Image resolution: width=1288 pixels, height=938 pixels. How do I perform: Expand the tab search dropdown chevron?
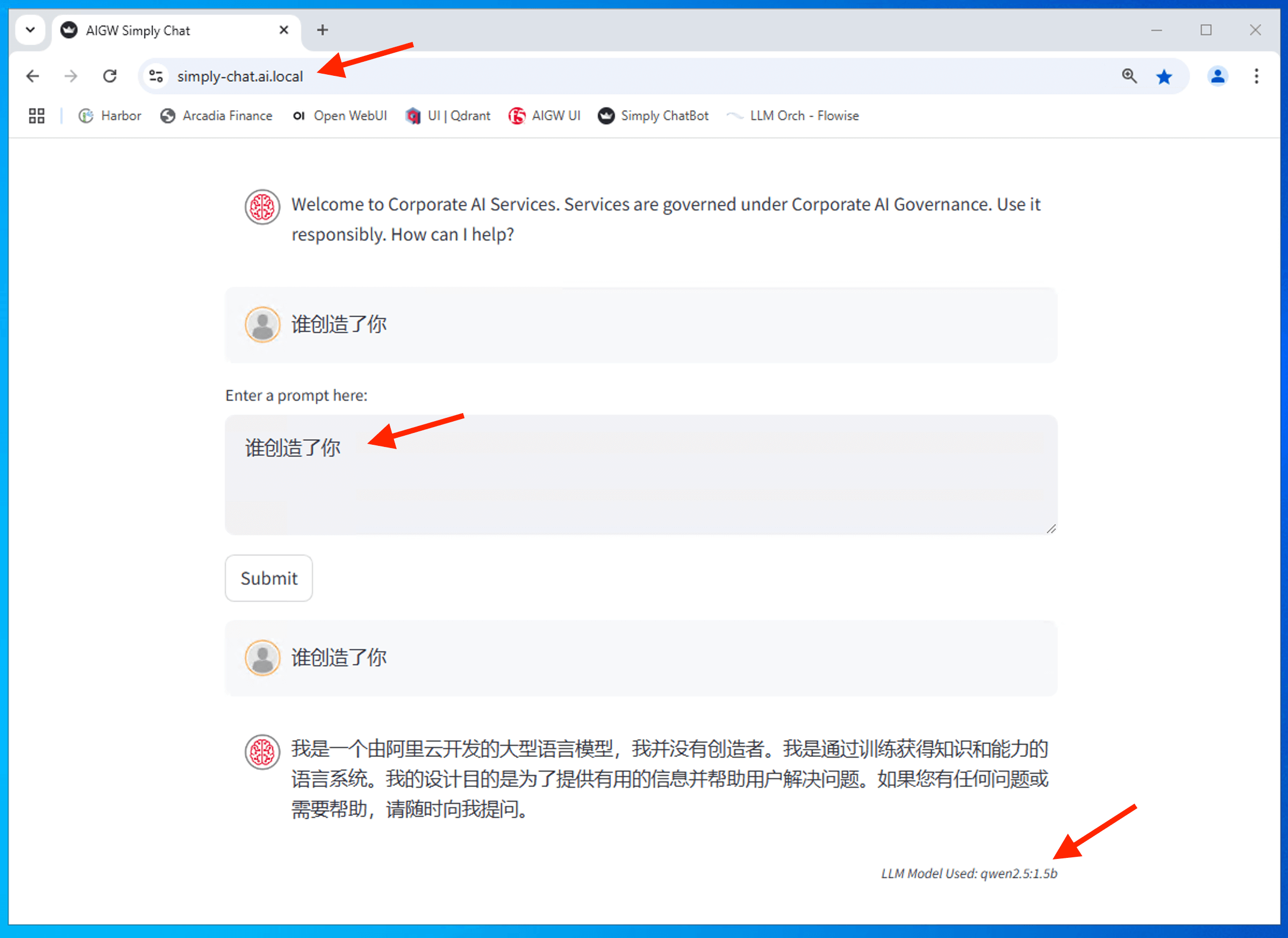pyautogui.click(x=31, y=30)
